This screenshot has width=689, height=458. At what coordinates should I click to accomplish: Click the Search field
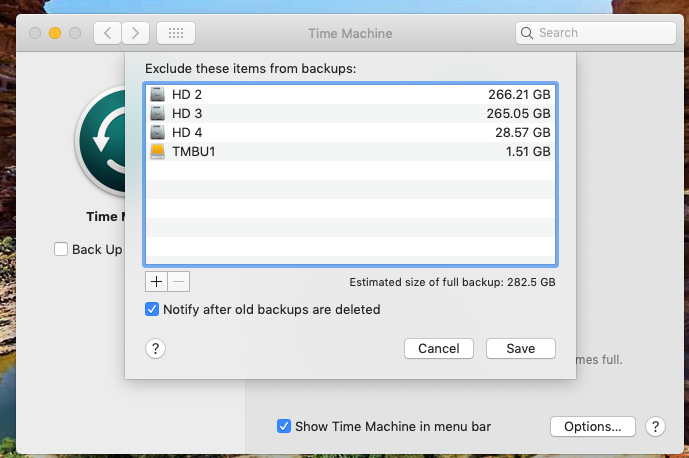pyautogui.click(x=596, y=33)
